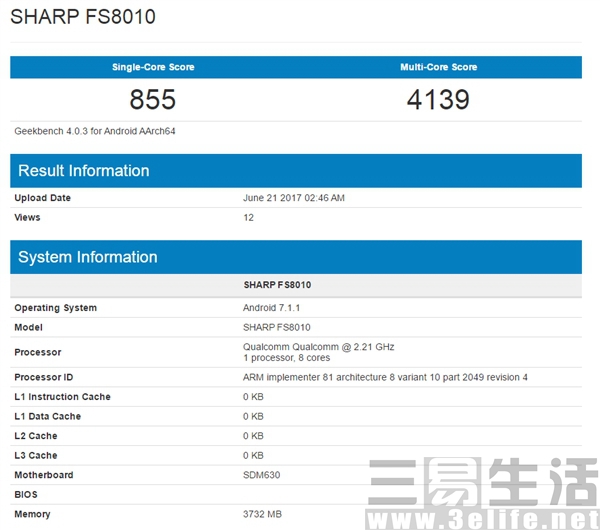Click the Result Information section header
Screen dimensions: 600x530
point(84,171)
